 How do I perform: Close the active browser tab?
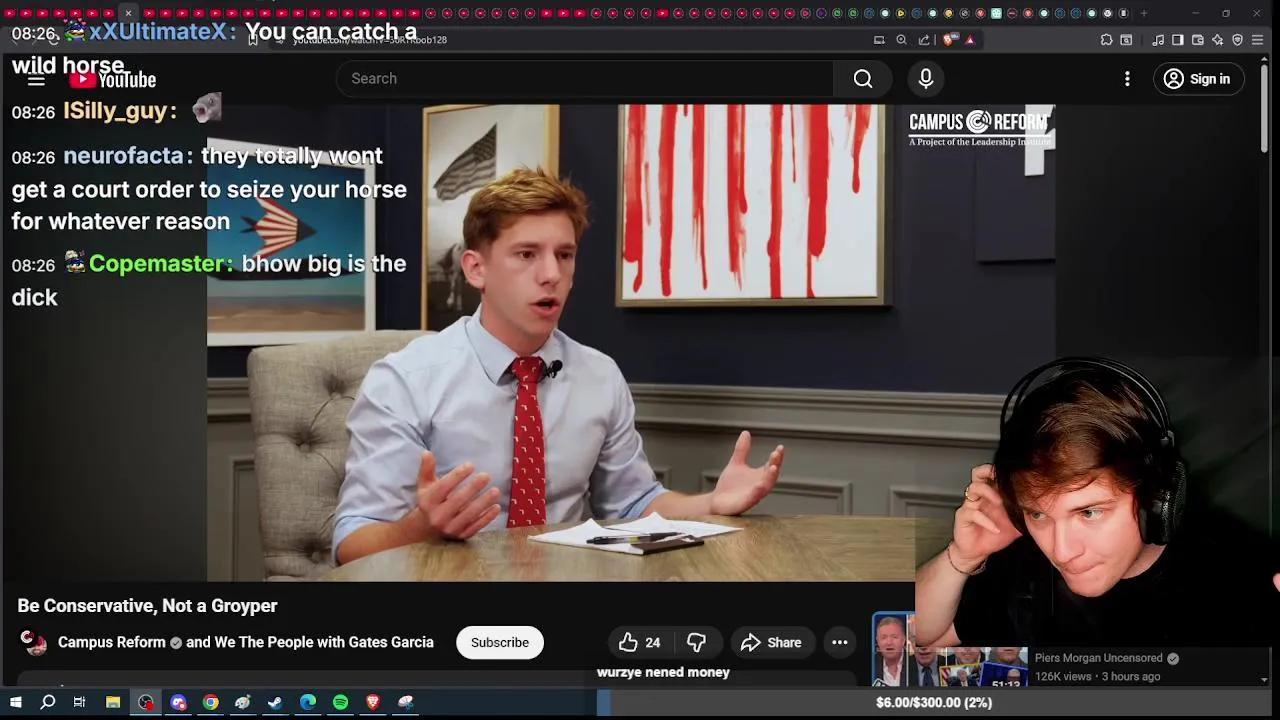coord(128,13)
